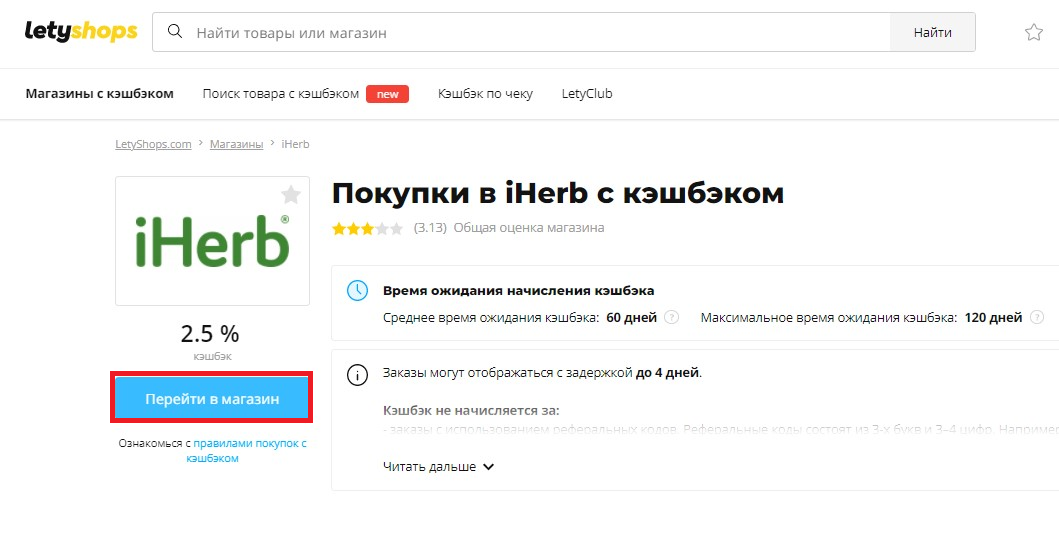Click Время ожидания начисления кэшбэка heading
The image size is (1059, 550).
[x=519, y=291]
